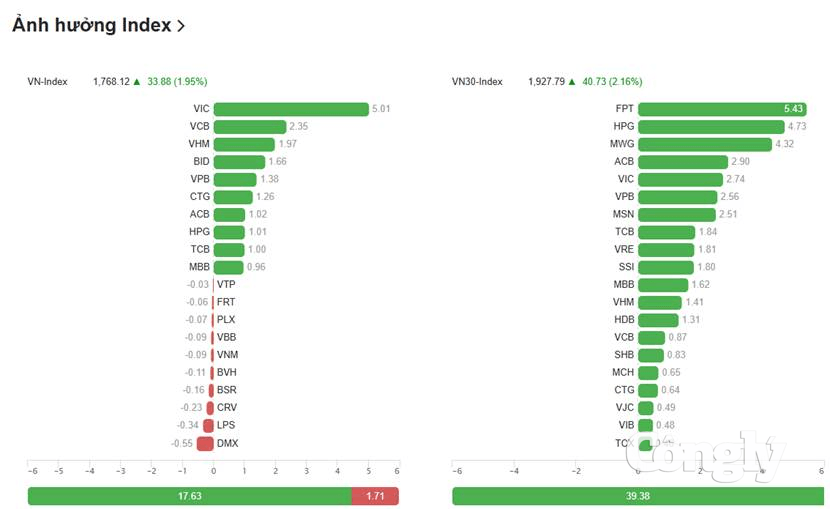
Task: Click the green 17.63 summary bar segment
Action: point(190,496)
